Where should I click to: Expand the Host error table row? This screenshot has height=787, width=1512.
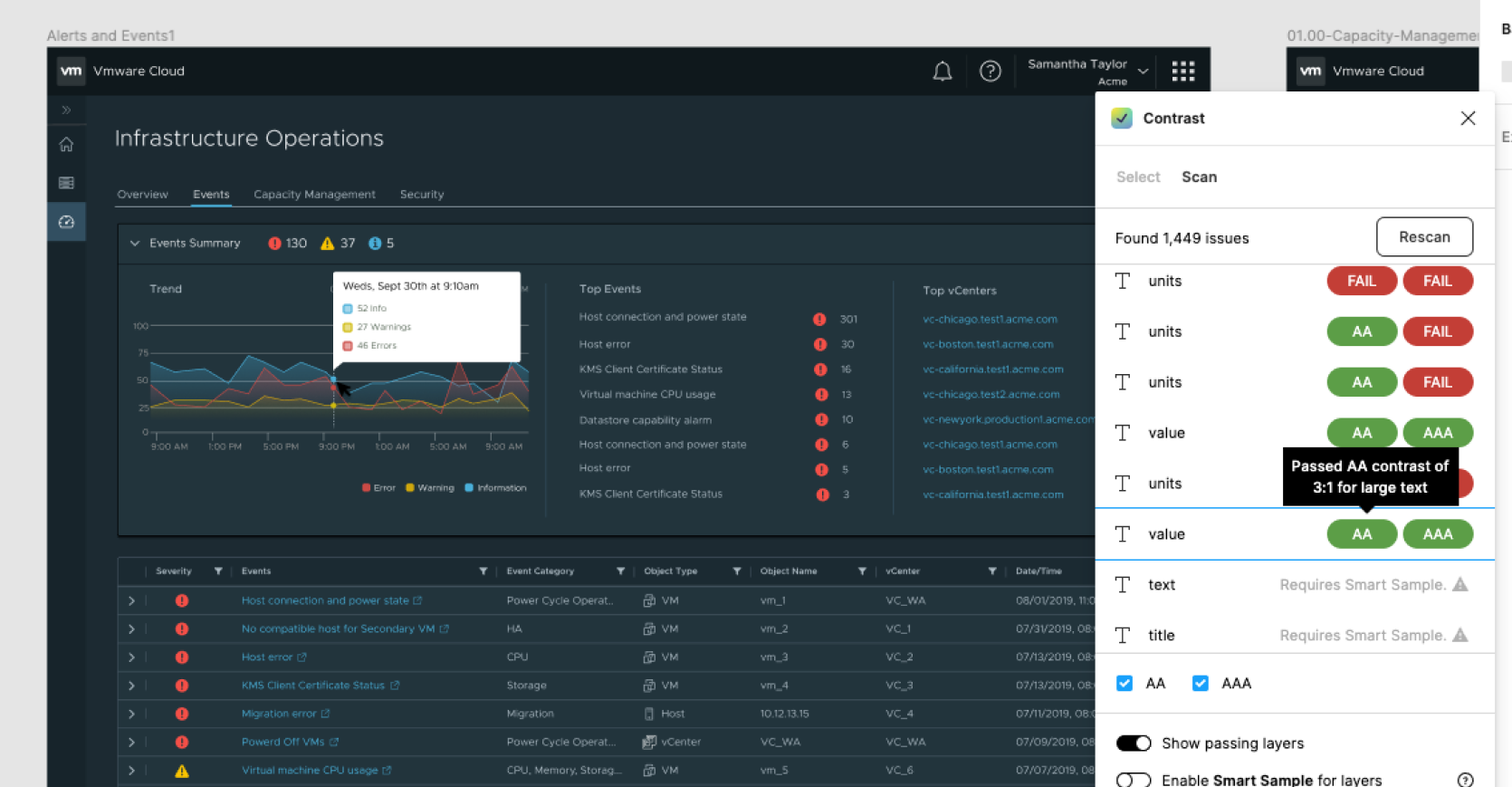click(131, 657)
